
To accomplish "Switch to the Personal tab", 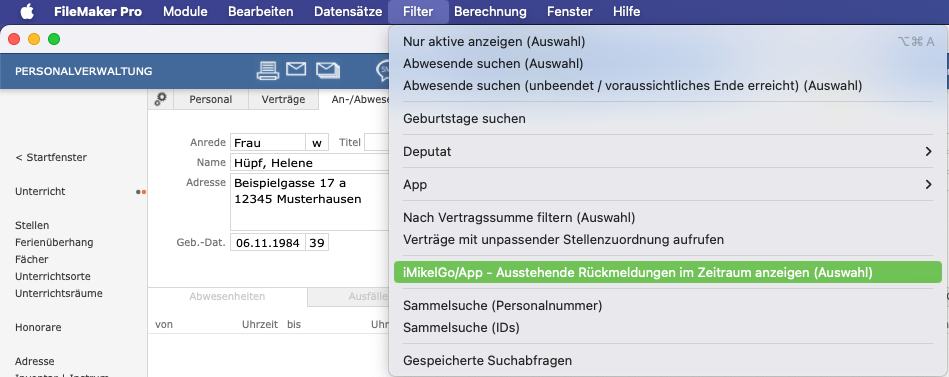I will click(x=211, y=100).
